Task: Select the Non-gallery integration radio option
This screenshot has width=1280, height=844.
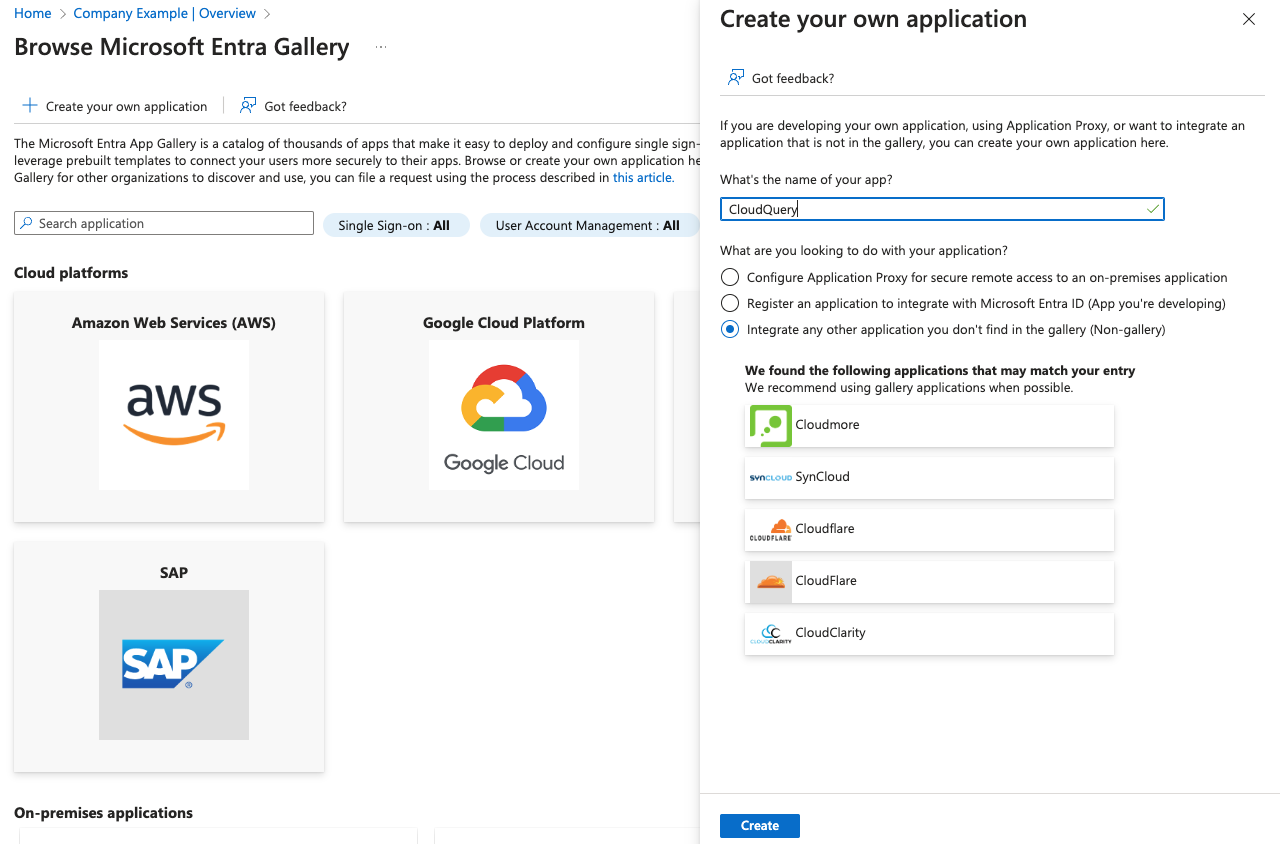Action: (730, 329)
